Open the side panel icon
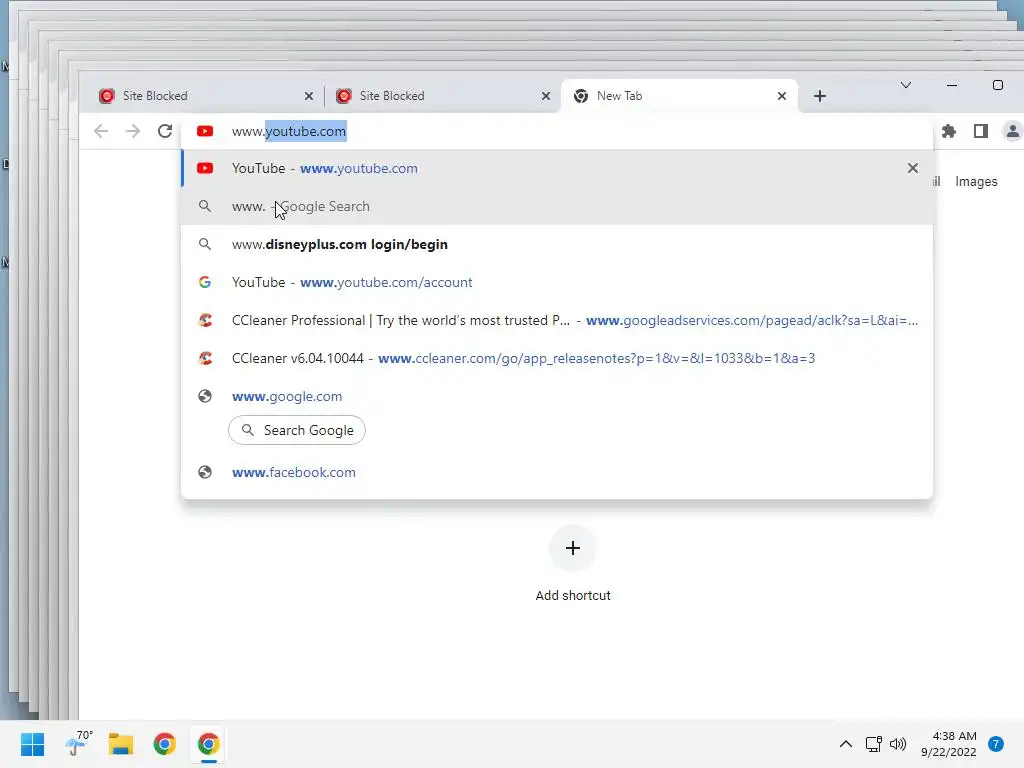 click(x=980, y=131)
